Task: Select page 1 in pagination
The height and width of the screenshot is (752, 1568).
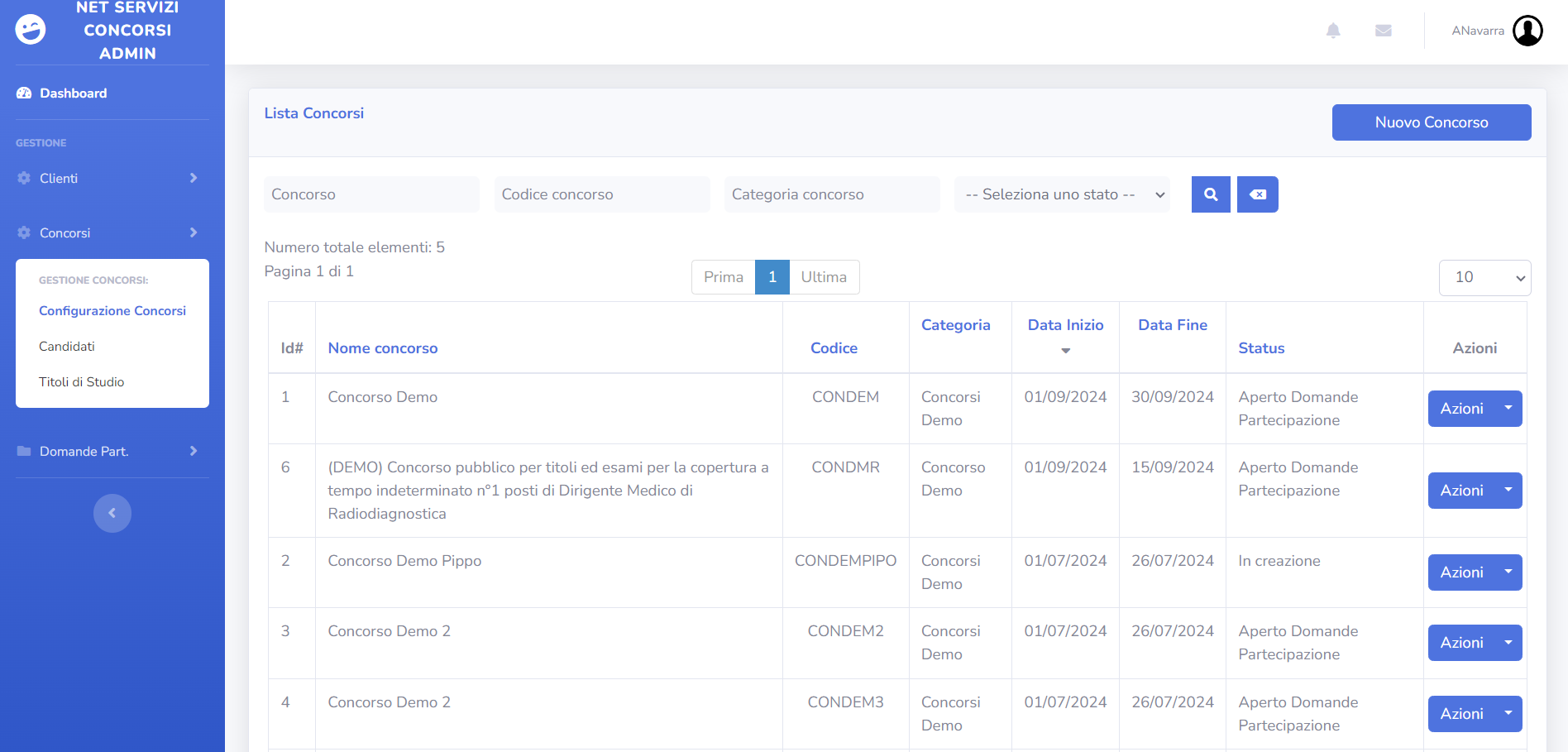Action: click(772, 277)
